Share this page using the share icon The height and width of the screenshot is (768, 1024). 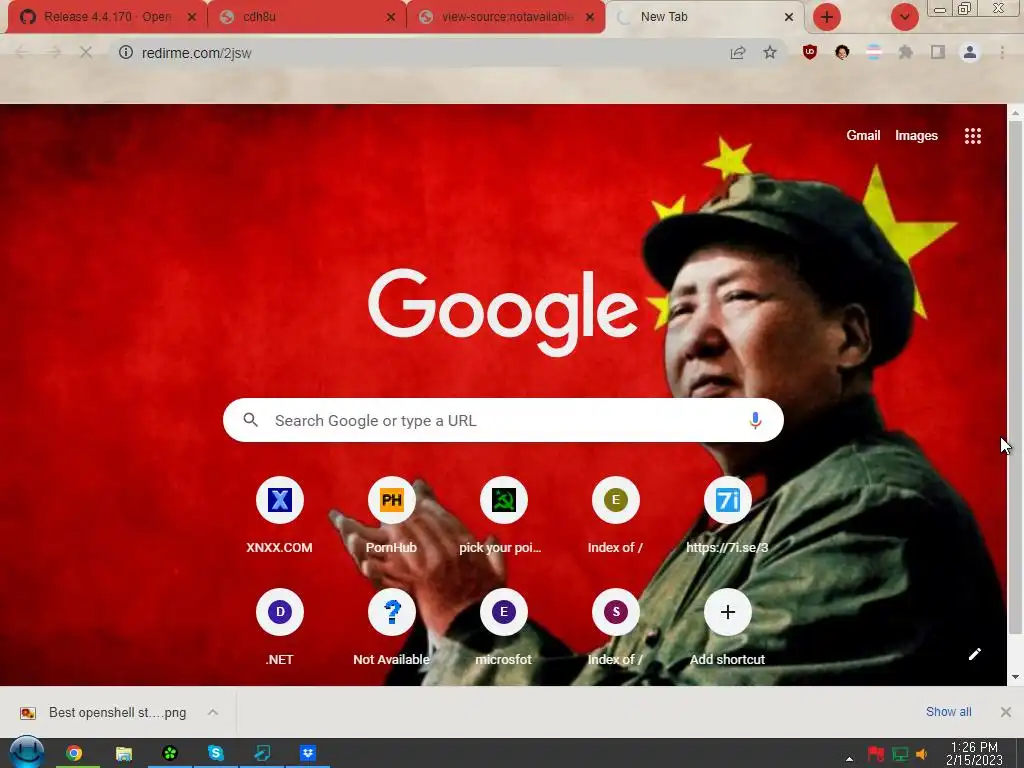(x=738, y=52)
